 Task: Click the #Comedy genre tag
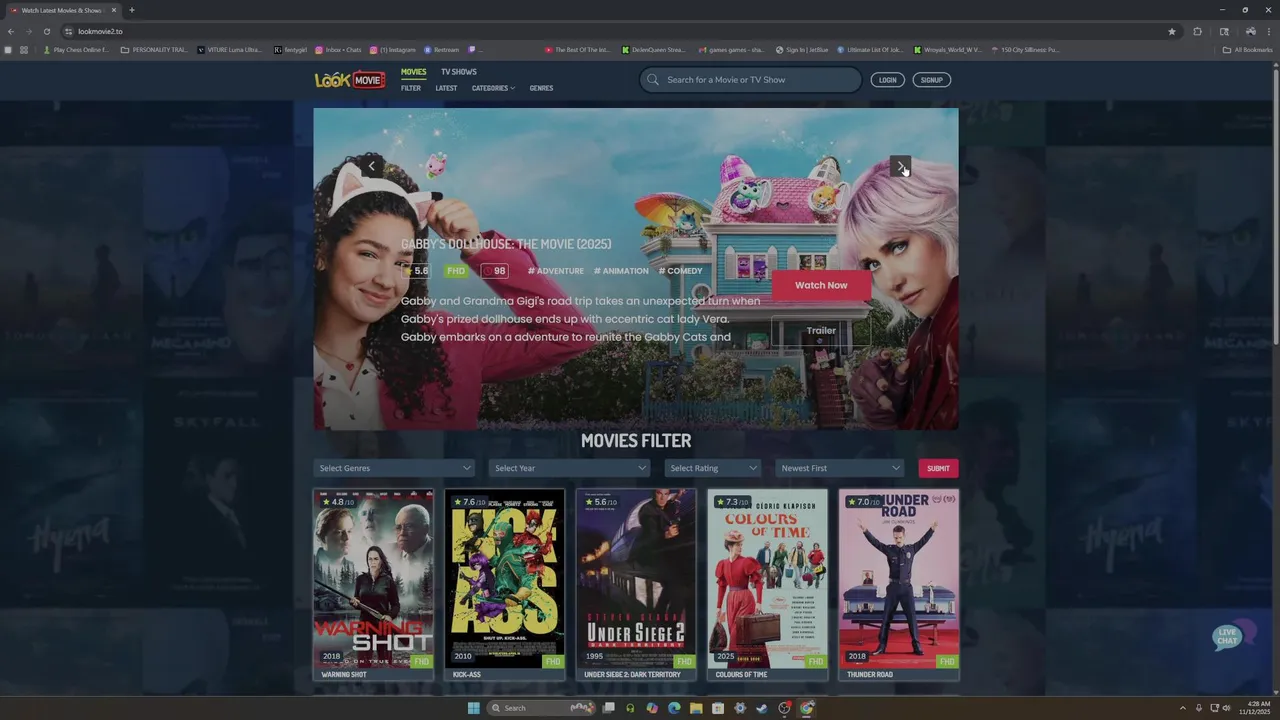click(681, 271)
